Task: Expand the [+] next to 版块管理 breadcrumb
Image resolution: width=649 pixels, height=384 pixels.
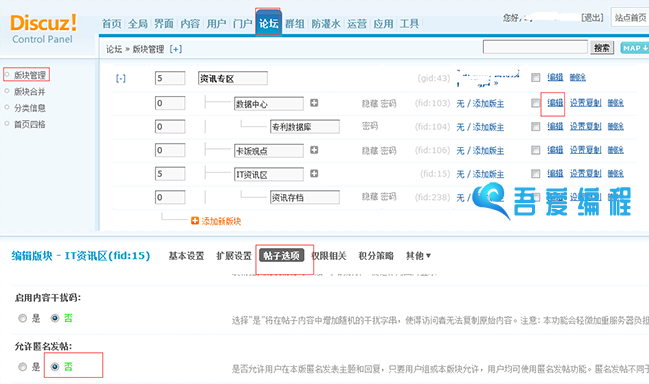Action: [175, 49]
